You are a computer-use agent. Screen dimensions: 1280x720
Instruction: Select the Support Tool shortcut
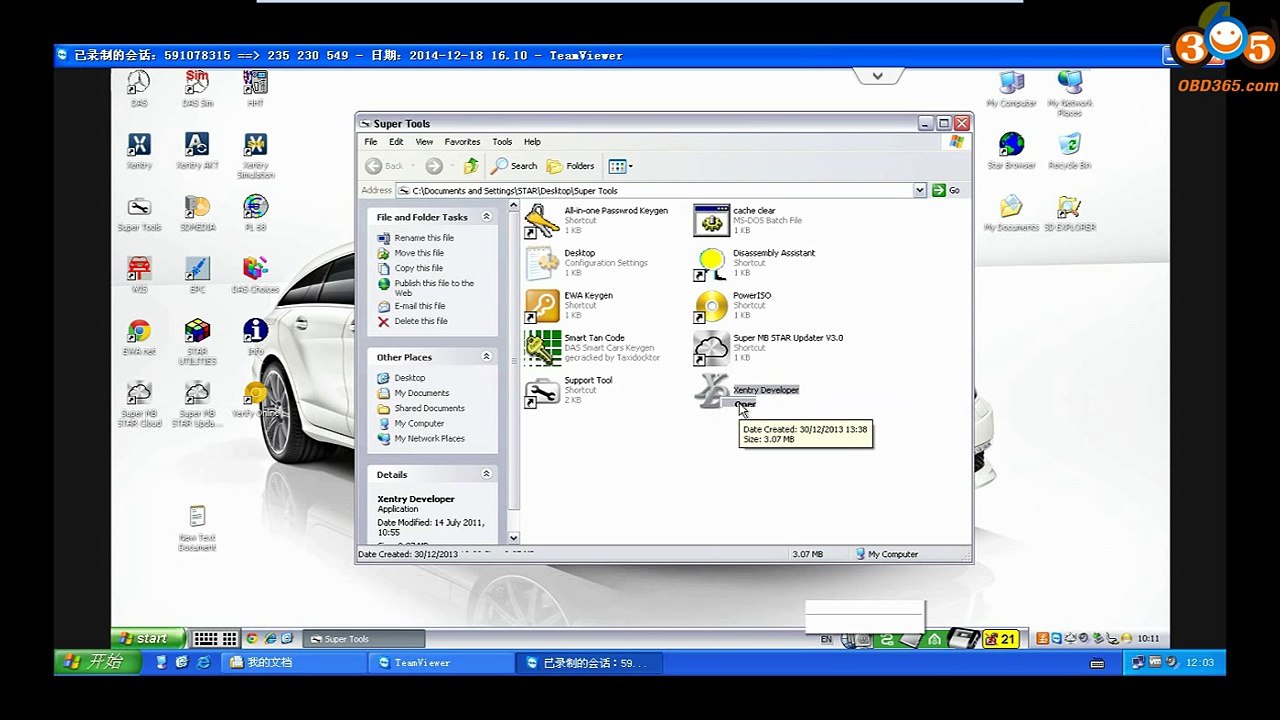(x=569, y=390)
